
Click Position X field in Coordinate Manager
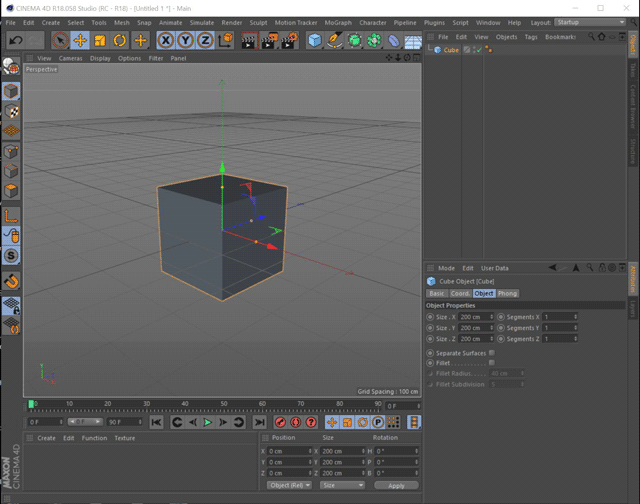coord(289,451)
